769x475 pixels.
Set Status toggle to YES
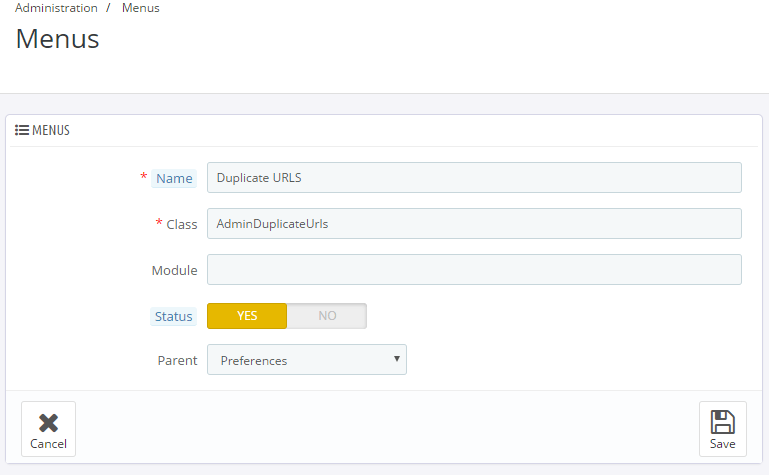(x=247, y=316)
